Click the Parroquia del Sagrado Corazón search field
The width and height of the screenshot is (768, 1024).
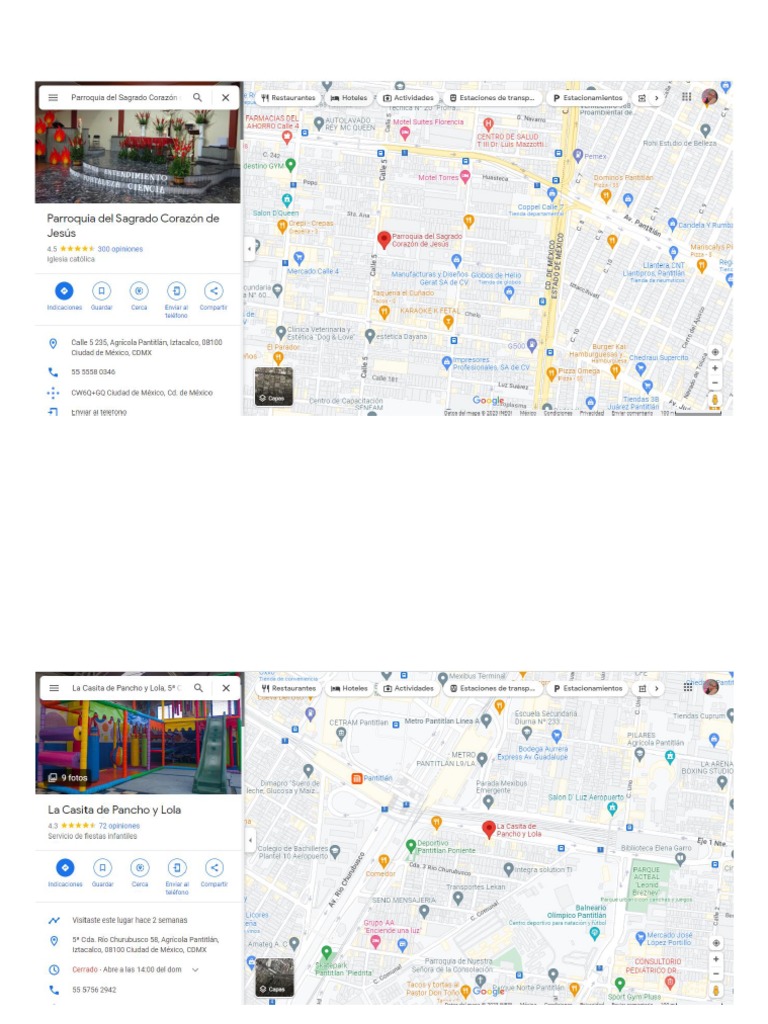click(x=124, y=97)
